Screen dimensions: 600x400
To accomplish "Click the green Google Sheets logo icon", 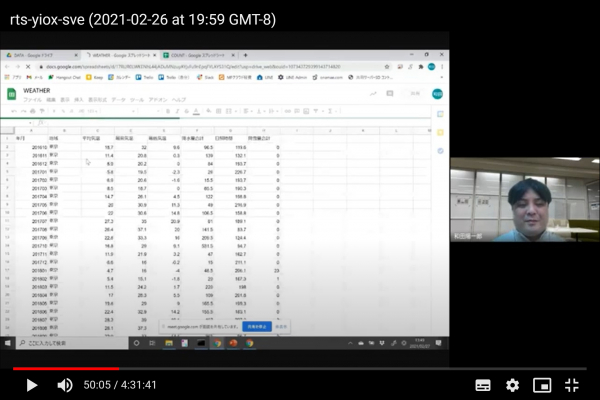I will (x=12, y=94).
